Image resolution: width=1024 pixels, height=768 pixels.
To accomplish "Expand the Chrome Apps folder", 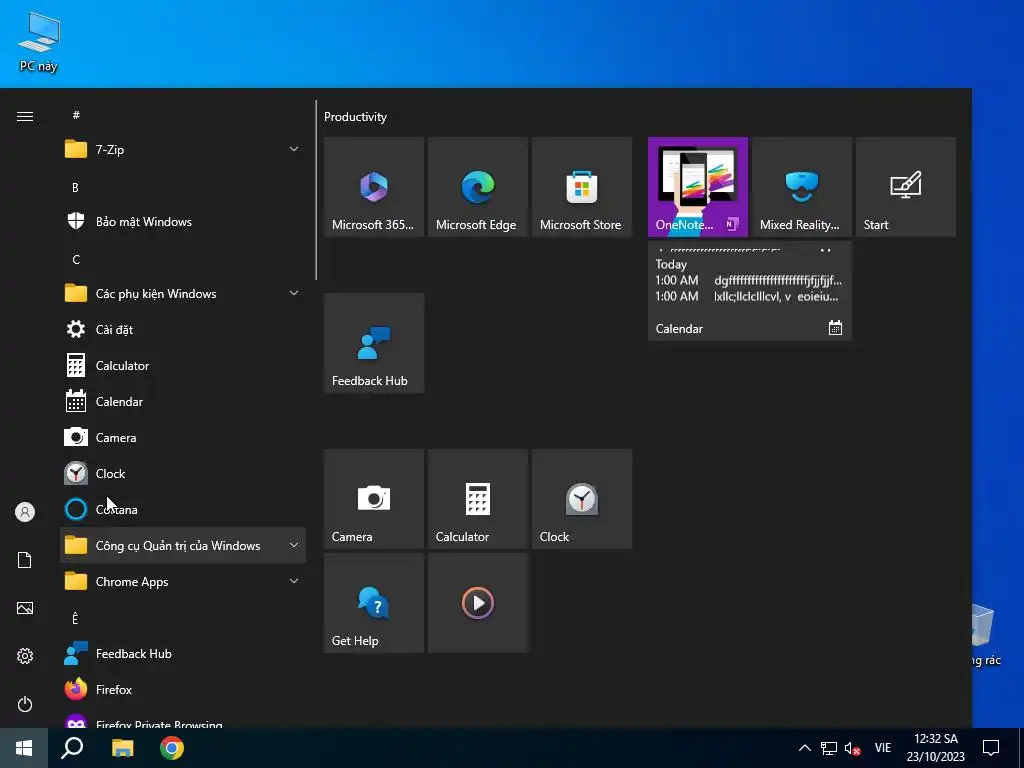I will tap(183, 581).
